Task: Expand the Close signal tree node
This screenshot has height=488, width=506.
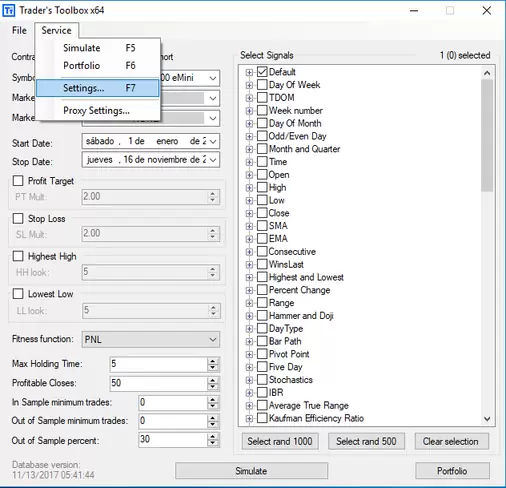Action: pos(249,213)
